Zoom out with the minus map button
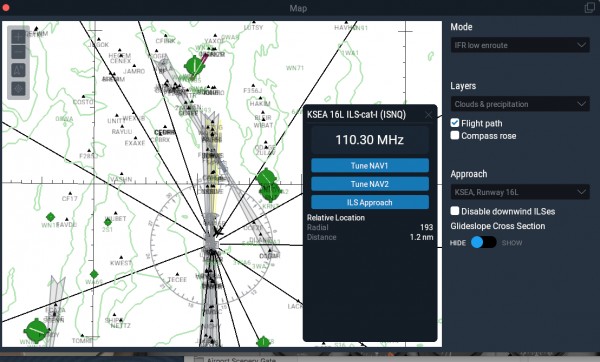Screen dimensions: 600x362 [18, 52]
